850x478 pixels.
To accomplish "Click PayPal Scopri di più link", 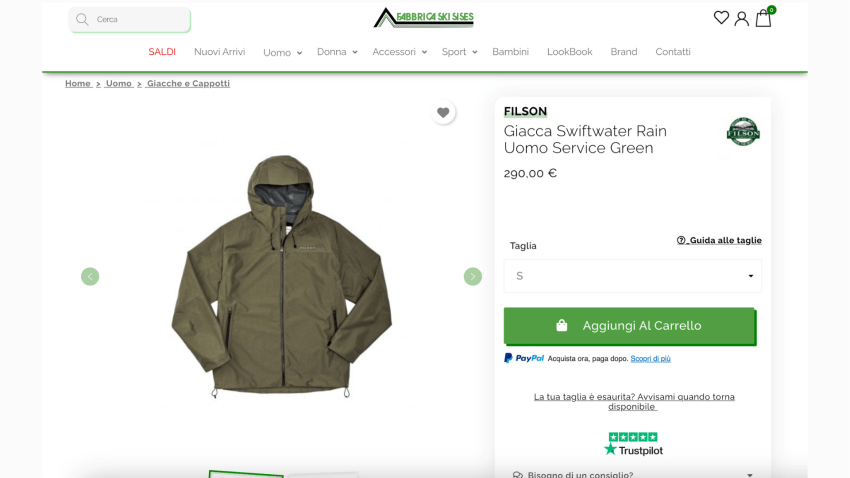I will tap(651, 359).
